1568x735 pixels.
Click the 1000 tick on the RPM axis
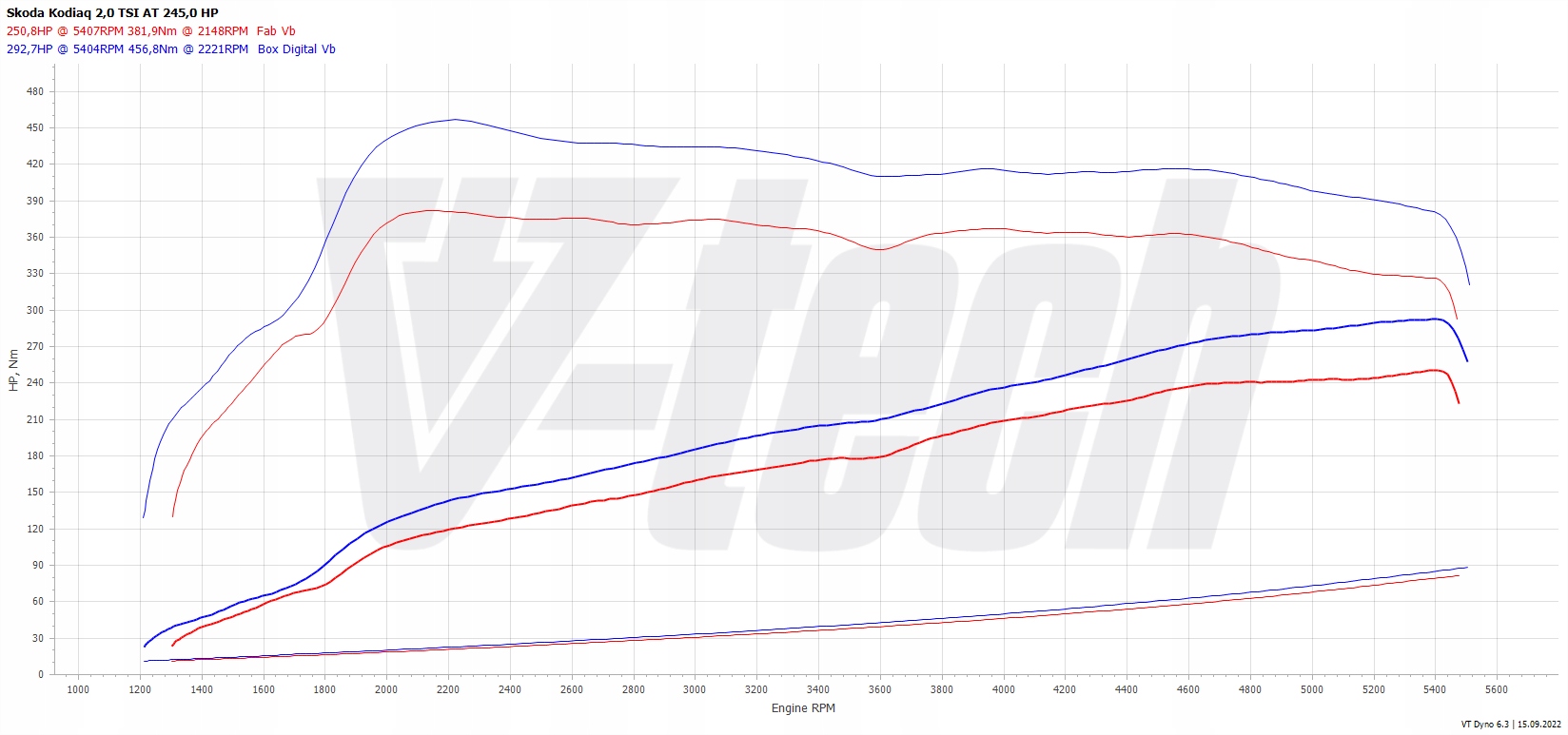(78, 689)
